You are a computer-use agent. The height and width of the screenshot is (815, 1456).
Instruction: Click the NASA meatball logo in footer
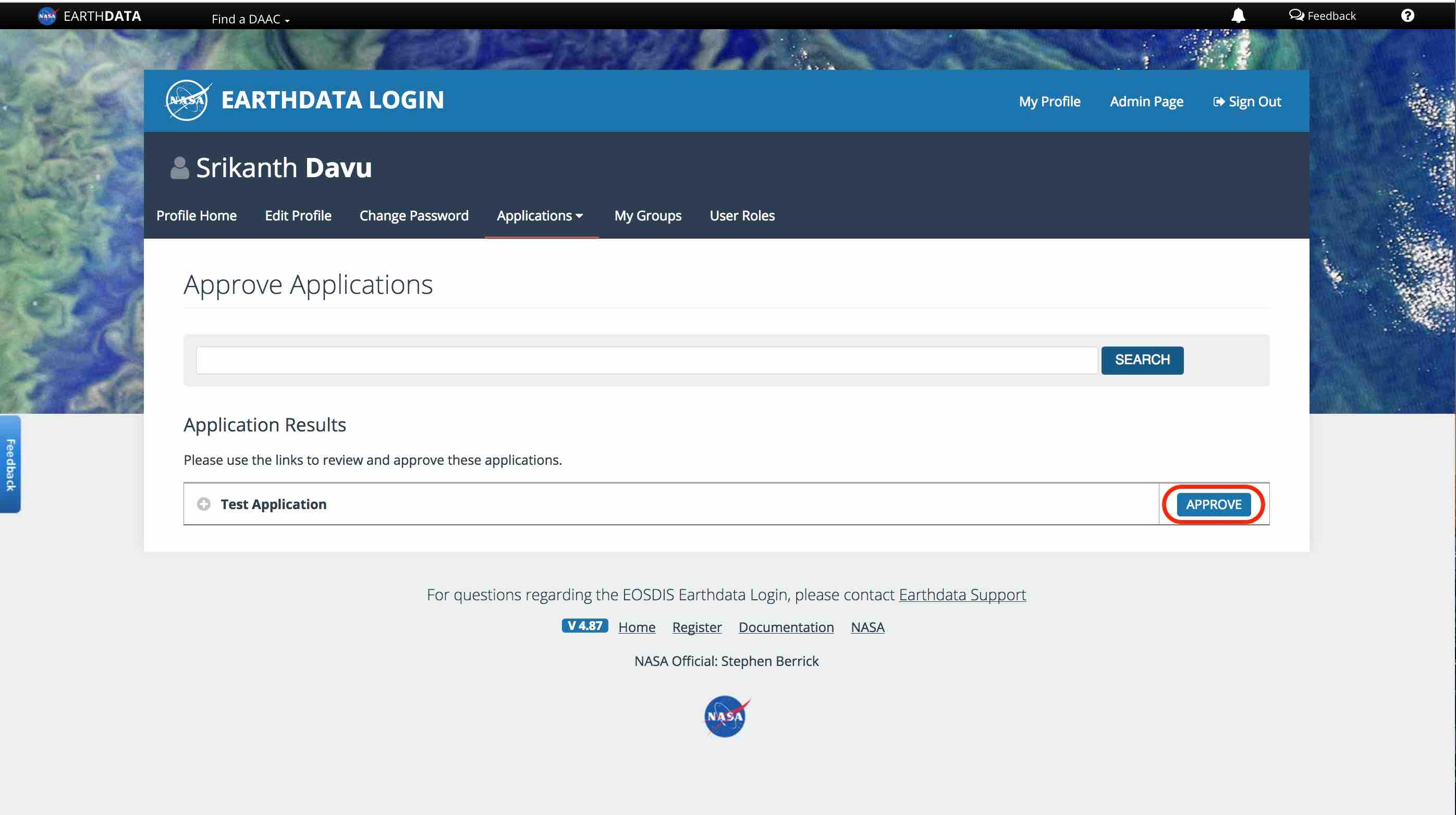[x=726, y=715]
